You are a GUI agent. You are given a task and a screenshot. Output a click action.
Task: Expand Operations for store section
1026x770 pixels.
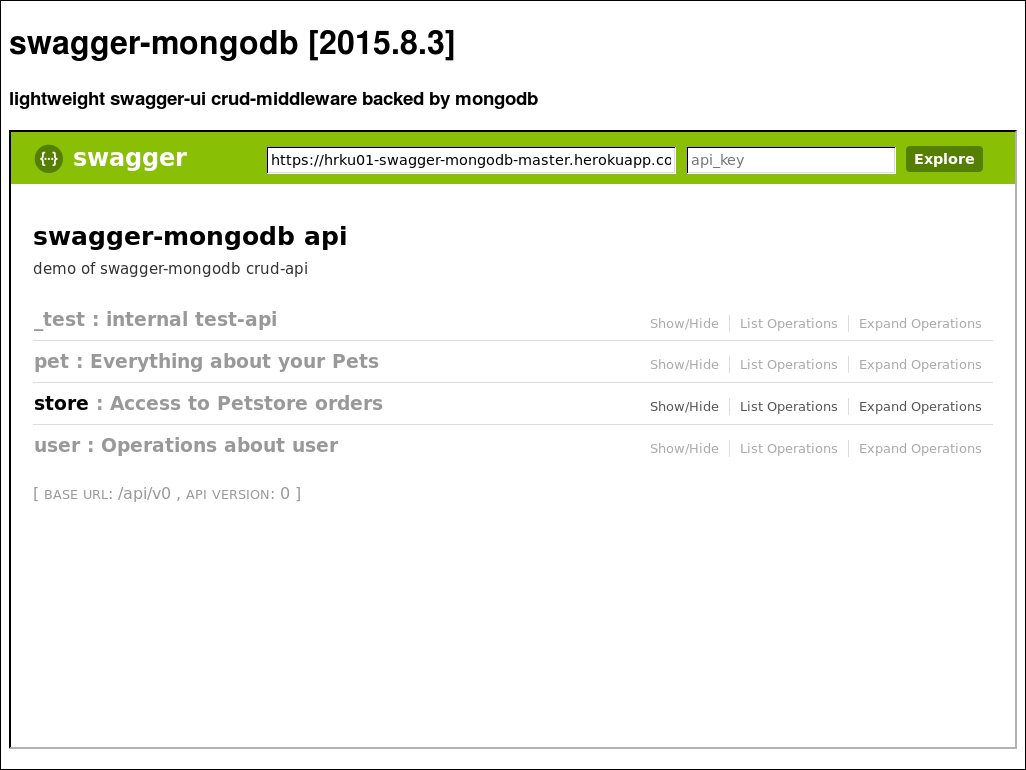tap(920, 406)
